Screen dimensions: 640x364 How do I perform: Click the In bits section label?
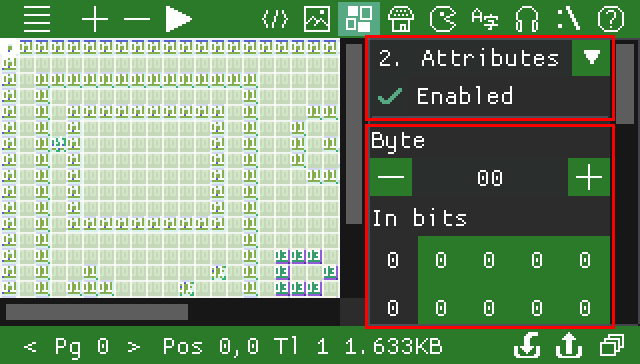(420, 218)
